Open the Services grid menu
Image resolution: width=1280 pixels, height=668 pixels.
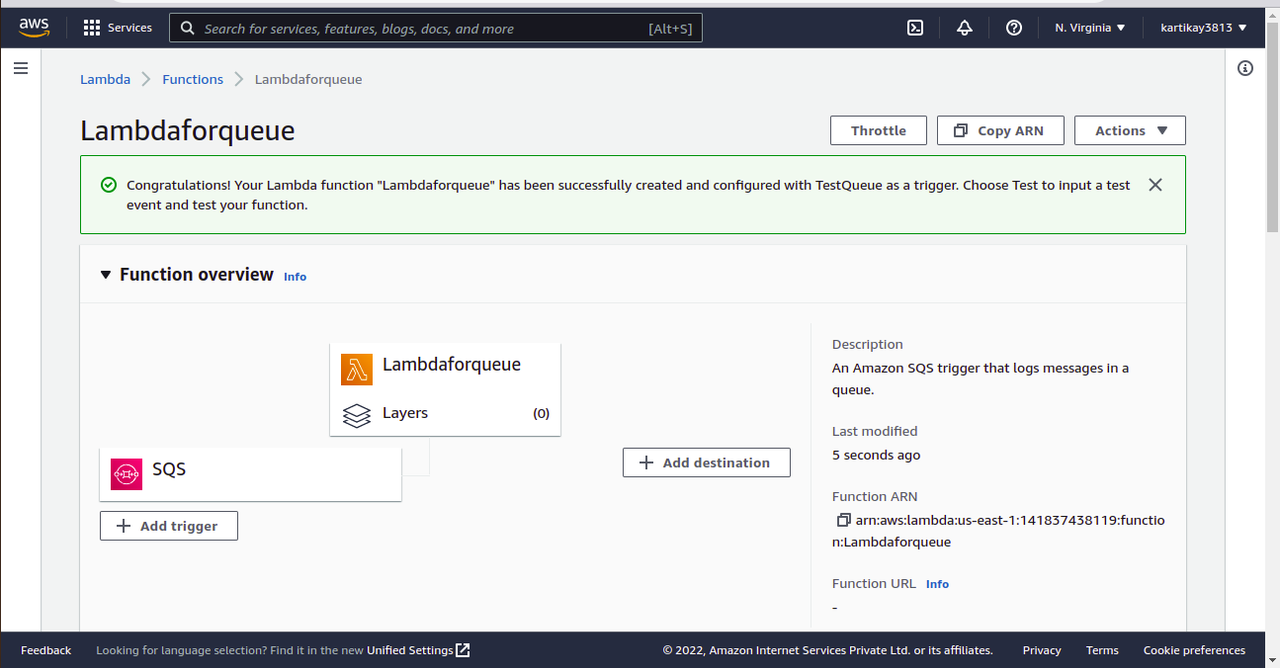[x=118, y=28]
